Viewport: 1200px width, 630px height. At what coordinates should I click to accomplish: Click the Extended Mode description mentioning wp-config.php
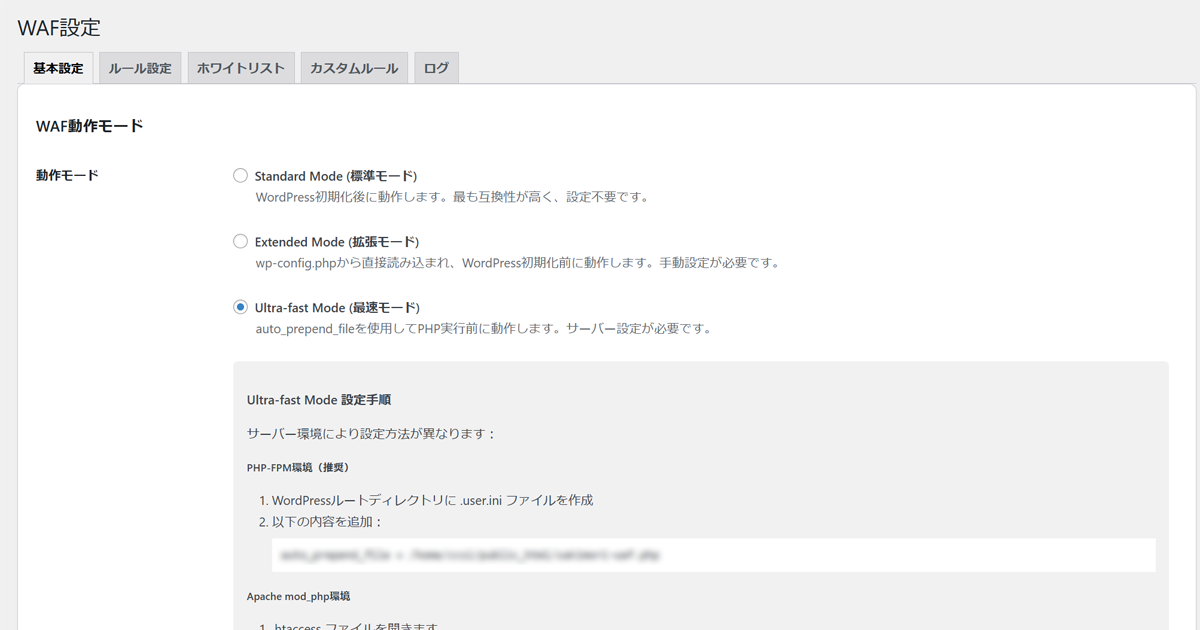pyautogui.click(x=517, y=263)
